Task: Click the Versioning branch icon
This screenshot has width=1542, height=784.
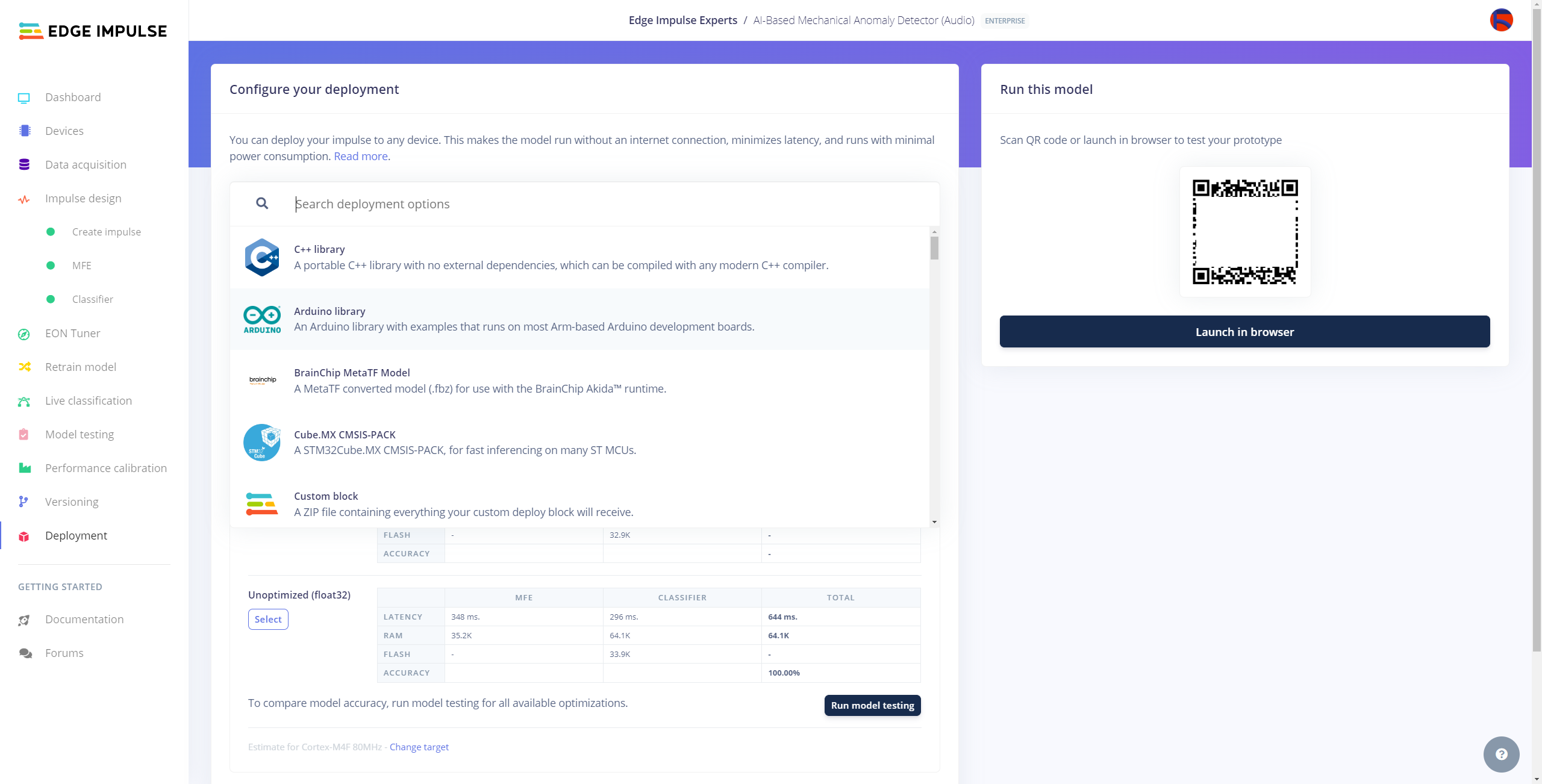Action: pos(23,502)
